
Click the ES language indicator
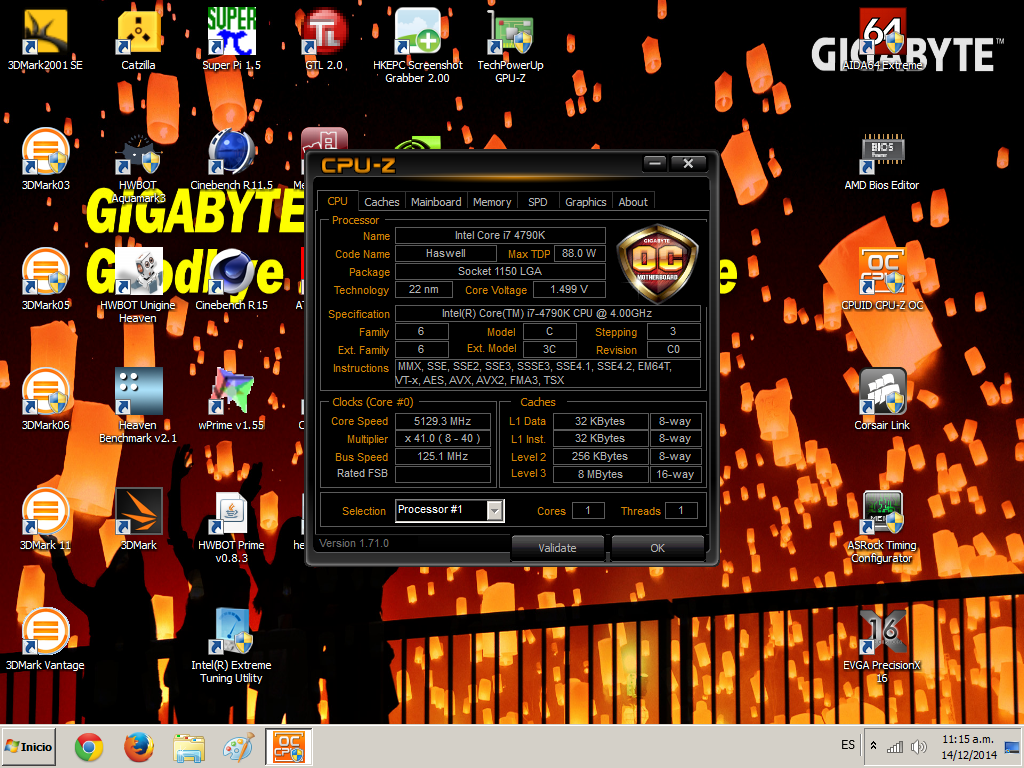tap(848, 745)
